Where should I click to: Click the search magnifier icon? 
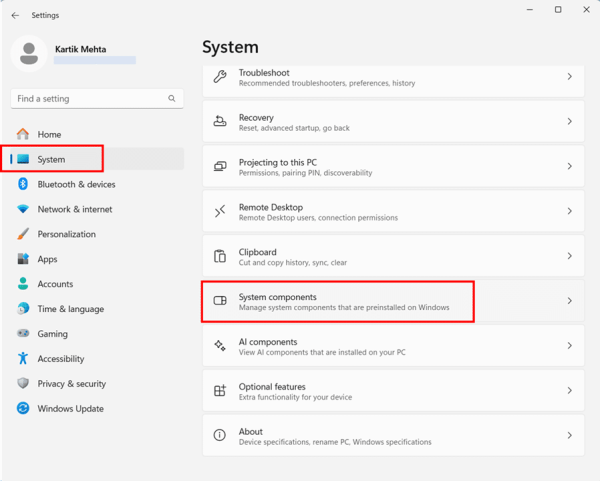point(172,99)
